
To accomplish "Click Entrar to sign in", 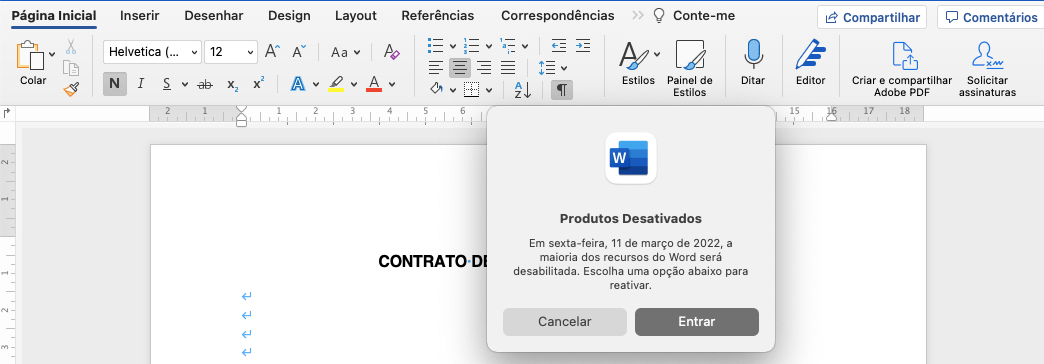I will (x=696, y=321).
